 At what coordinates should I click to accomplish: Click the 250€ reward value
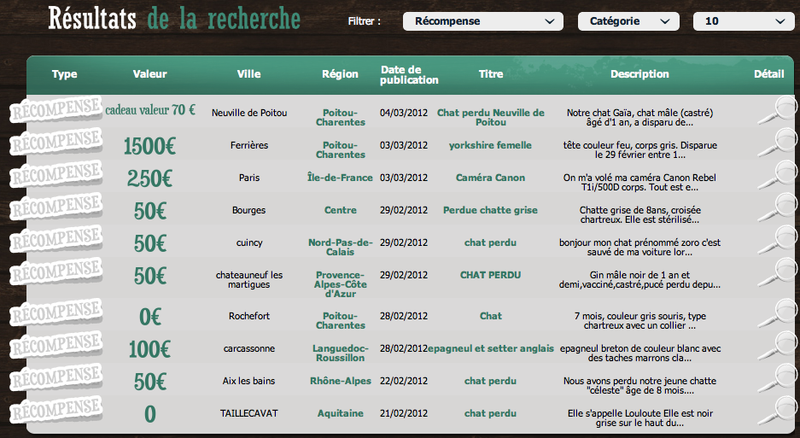150,179
